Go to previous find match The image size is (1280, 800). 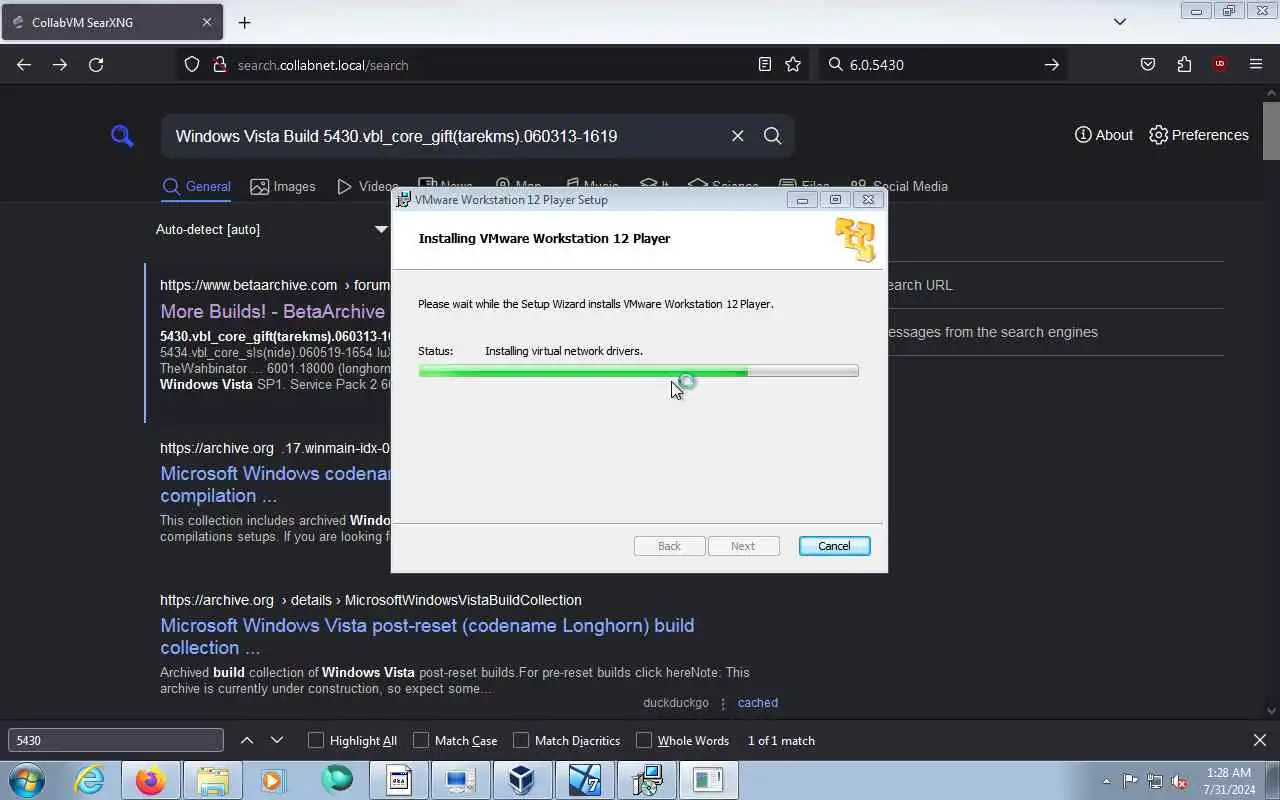(247, 741)
